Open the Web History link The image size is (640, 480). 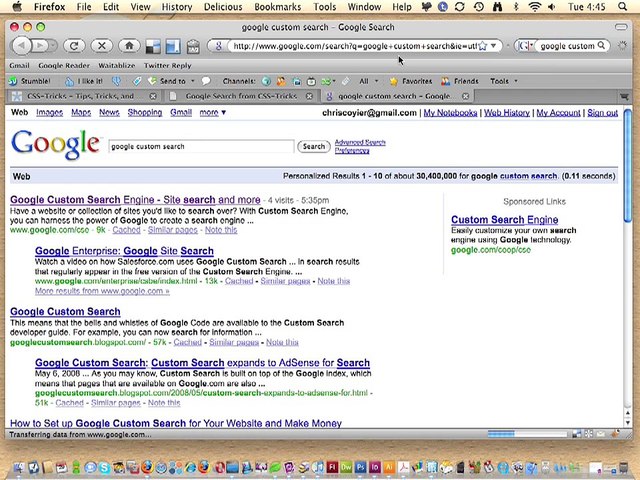tap(507, 113)
